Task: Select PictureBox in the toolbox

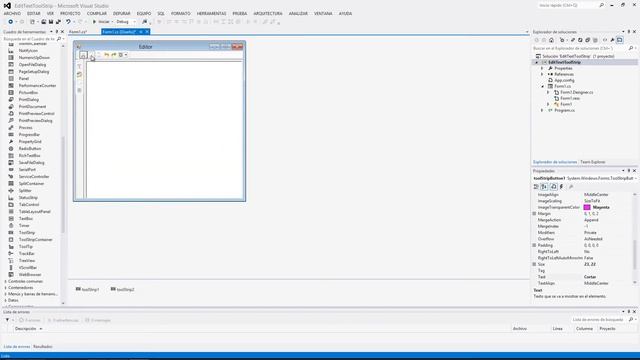Action: [28, 93]
